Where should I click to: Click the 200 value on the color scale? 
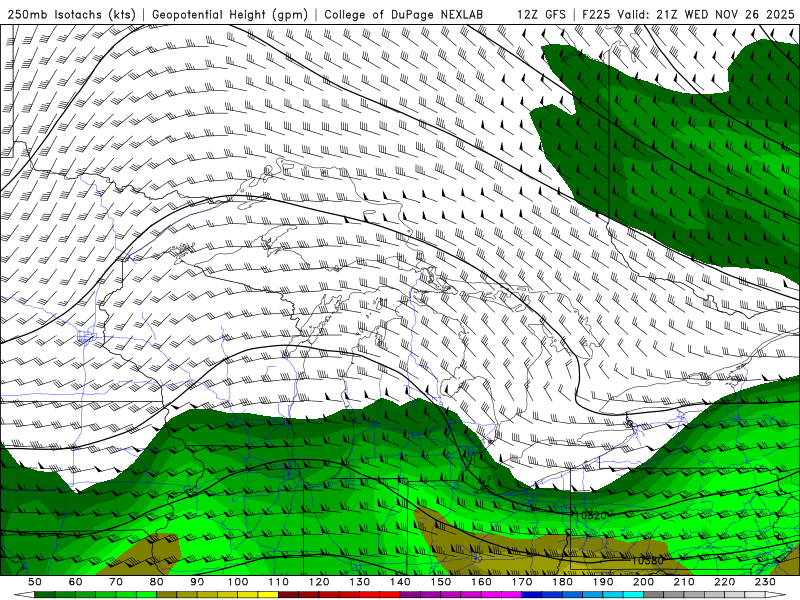(643, 582)
